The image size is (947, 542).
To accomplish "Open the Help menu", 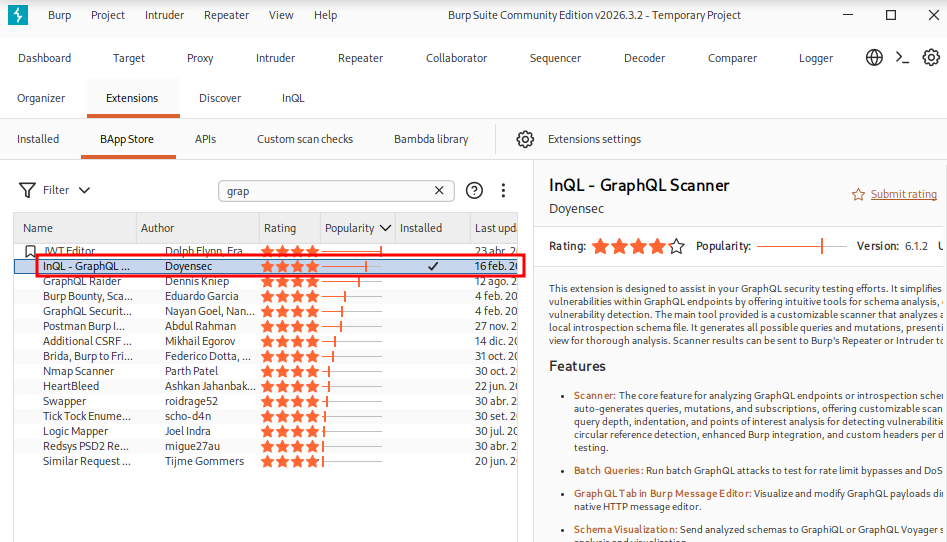I will tap(325, 15).
